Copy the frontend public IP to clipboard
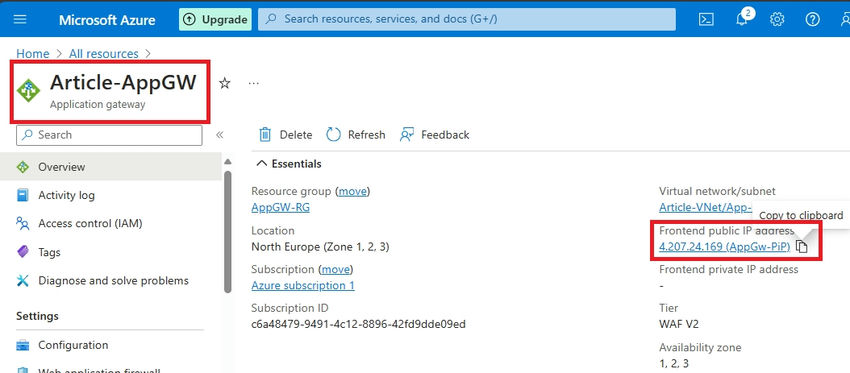Viewport: 850px width, 373px height. (802, 247)
